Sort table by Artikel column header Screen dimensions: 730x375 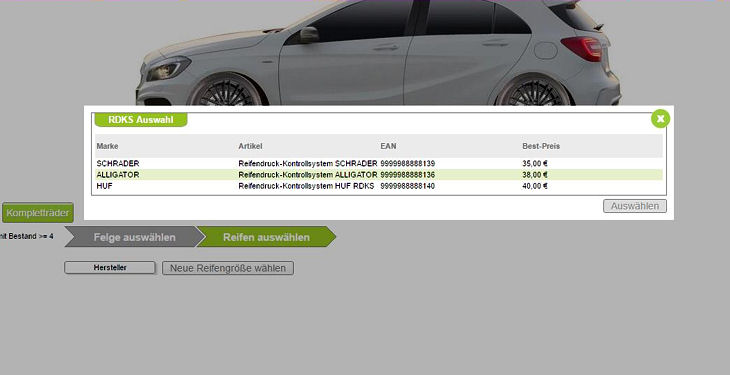(x=250, y=146)
